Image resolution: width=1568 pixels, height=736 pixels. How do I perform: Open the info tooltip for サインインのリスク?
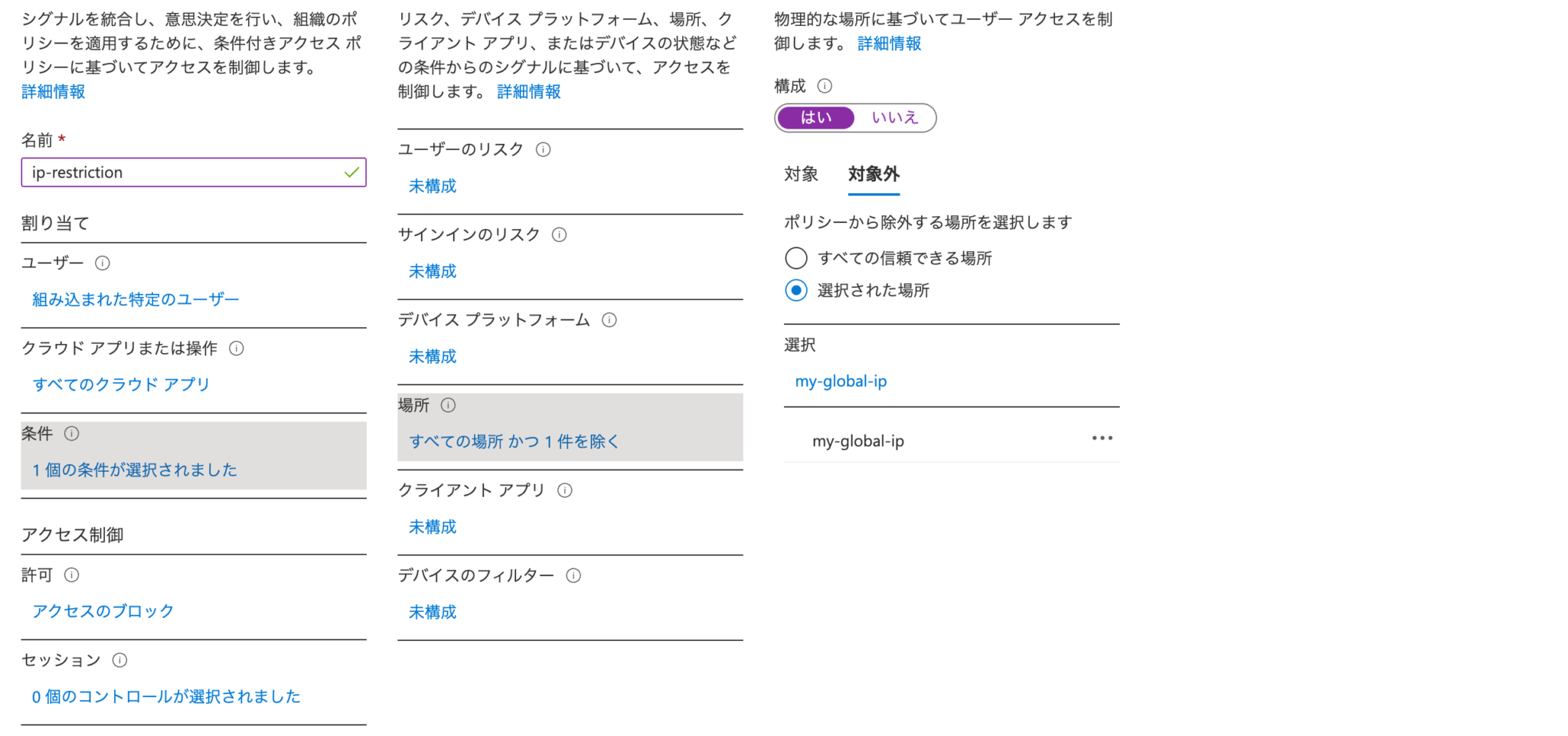(x=560, y=234)
